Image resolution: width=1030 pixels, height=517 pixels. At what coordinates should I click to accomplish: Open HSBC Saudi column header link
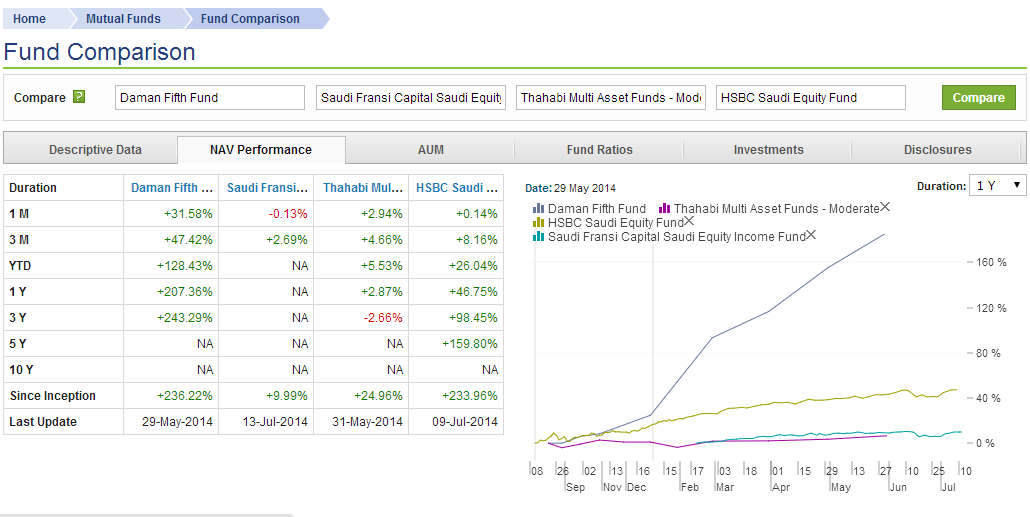point(457,188)
